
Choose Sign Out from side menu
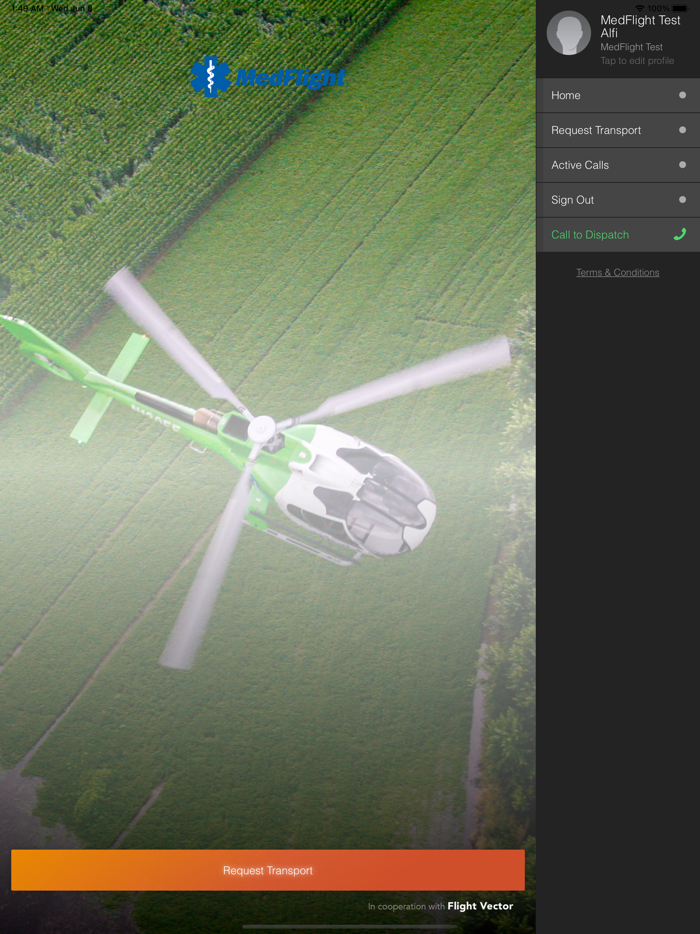[x=618, y=200]
